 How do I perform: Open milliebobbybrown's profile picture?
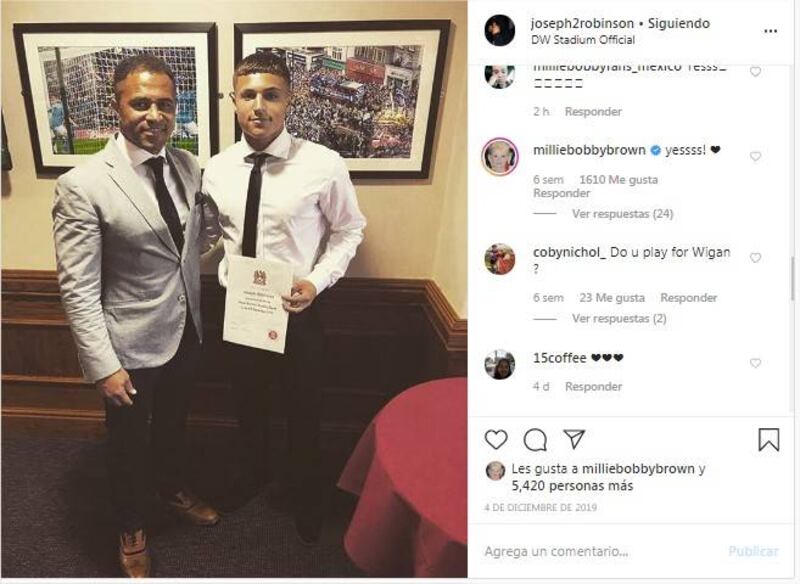[500, 156]
